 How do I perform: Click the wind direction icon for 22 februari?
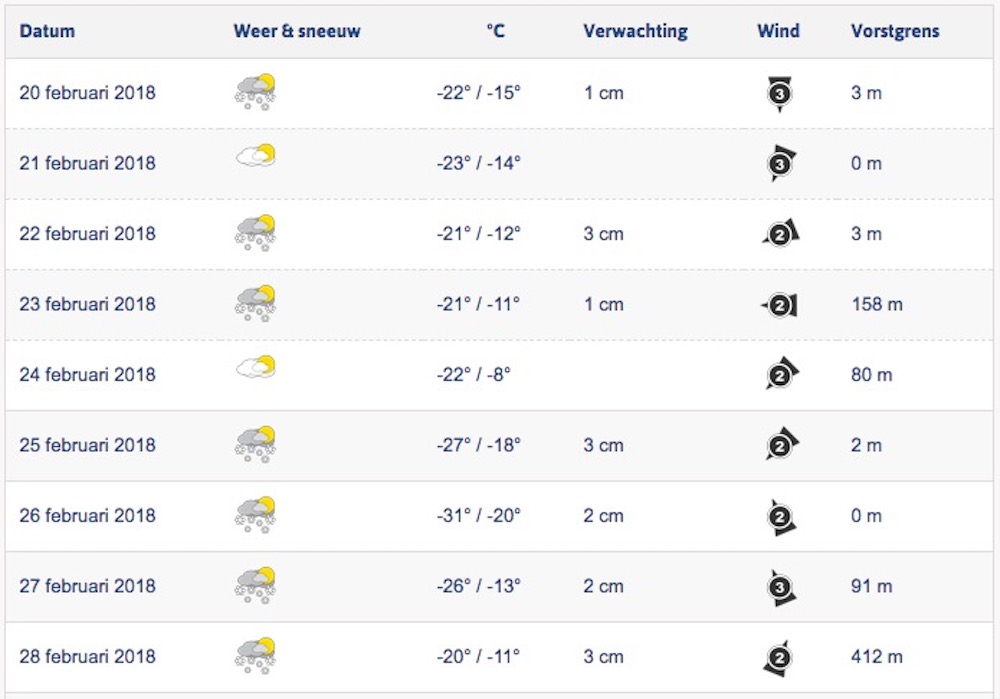[781, 235]
